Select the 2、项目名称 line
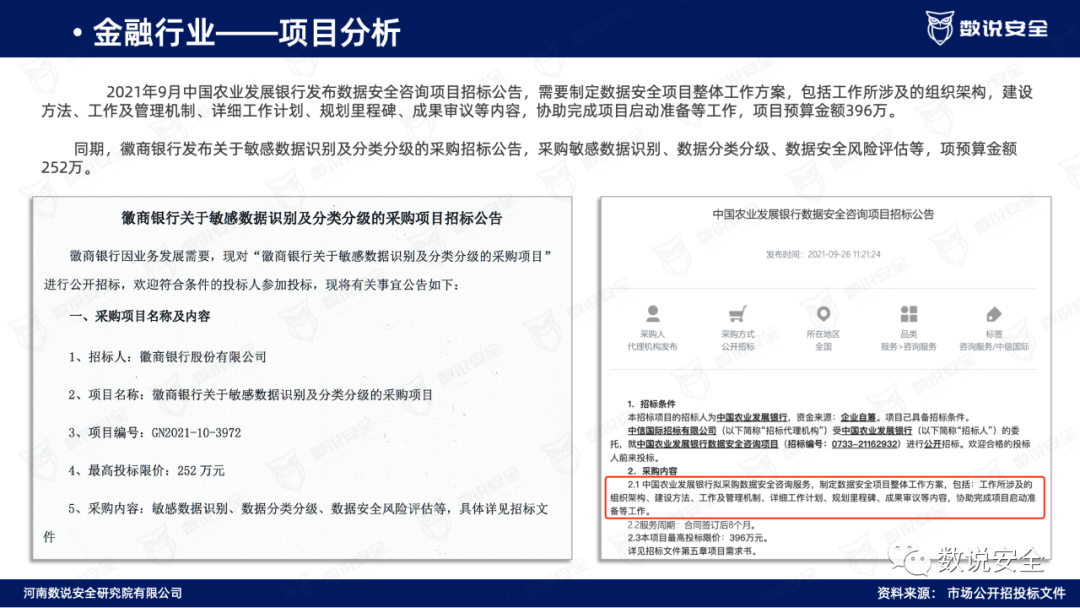The width and height of the screenshot is (1080, 608). coord(251,395)
